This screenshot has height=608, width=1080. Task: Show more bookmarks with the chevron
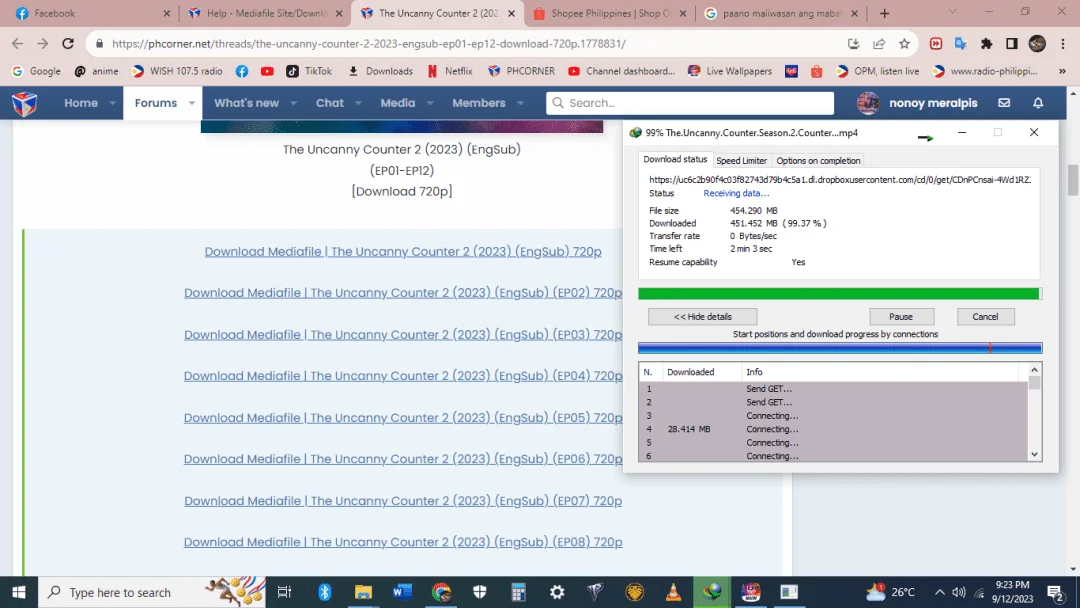1062,71
